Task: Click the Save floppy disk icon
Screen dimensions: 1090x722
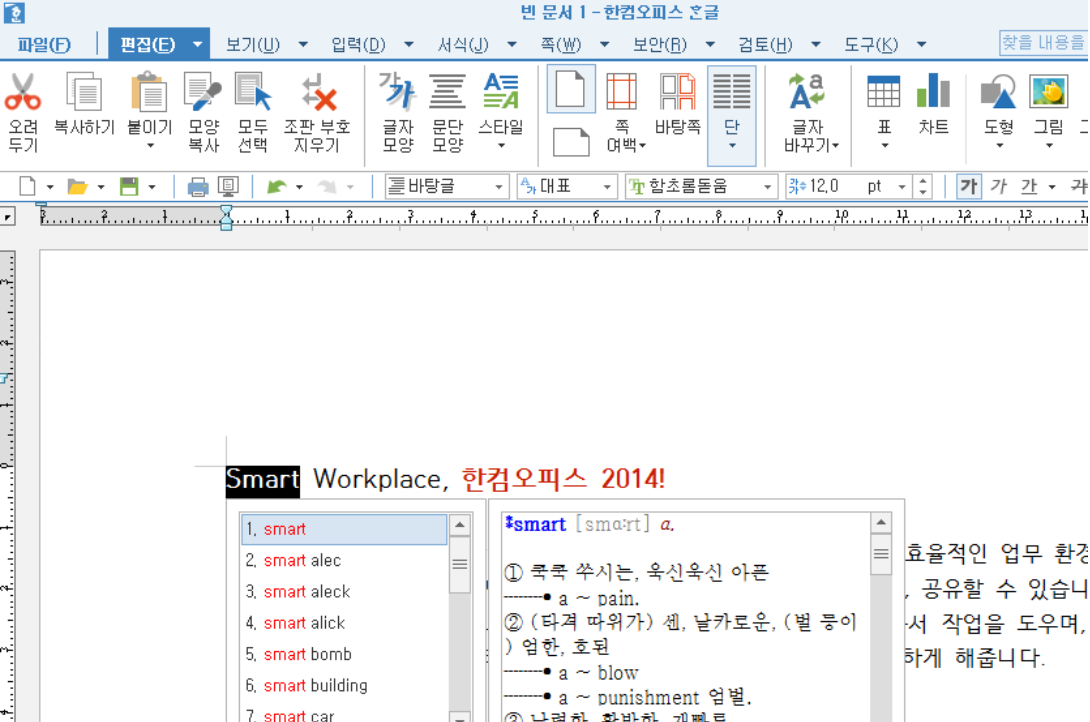Action: coord(129,186)
